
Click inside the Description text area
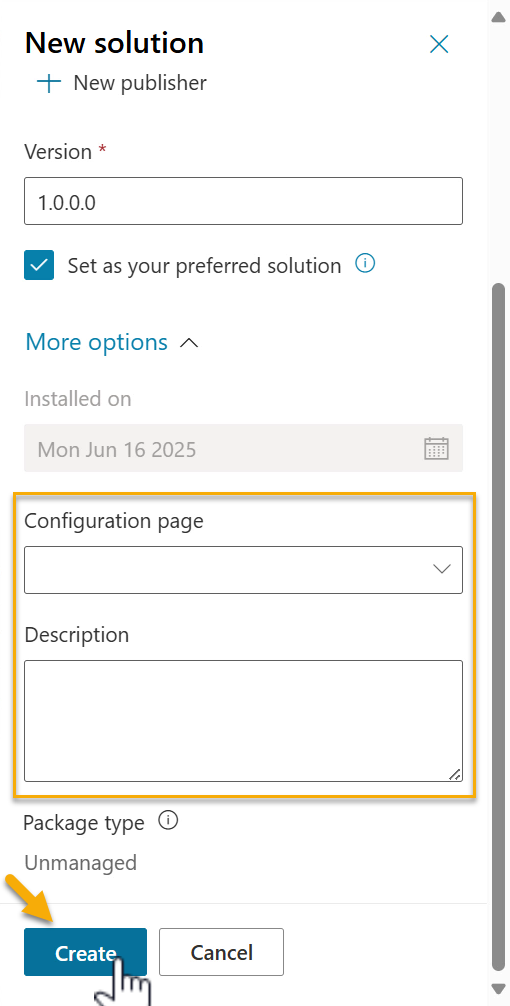point(243,721)
